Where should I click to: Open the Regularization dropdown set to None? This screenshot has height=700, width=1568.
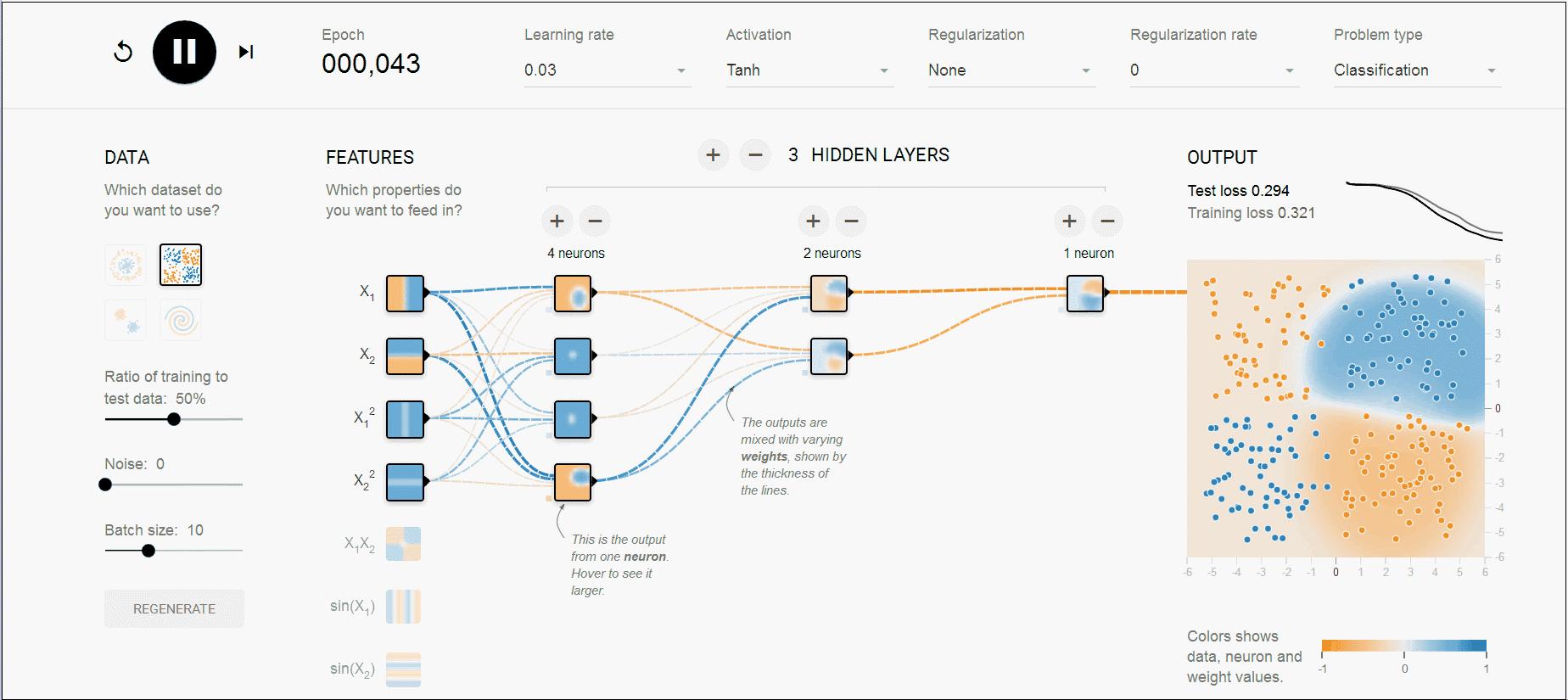1010,70
